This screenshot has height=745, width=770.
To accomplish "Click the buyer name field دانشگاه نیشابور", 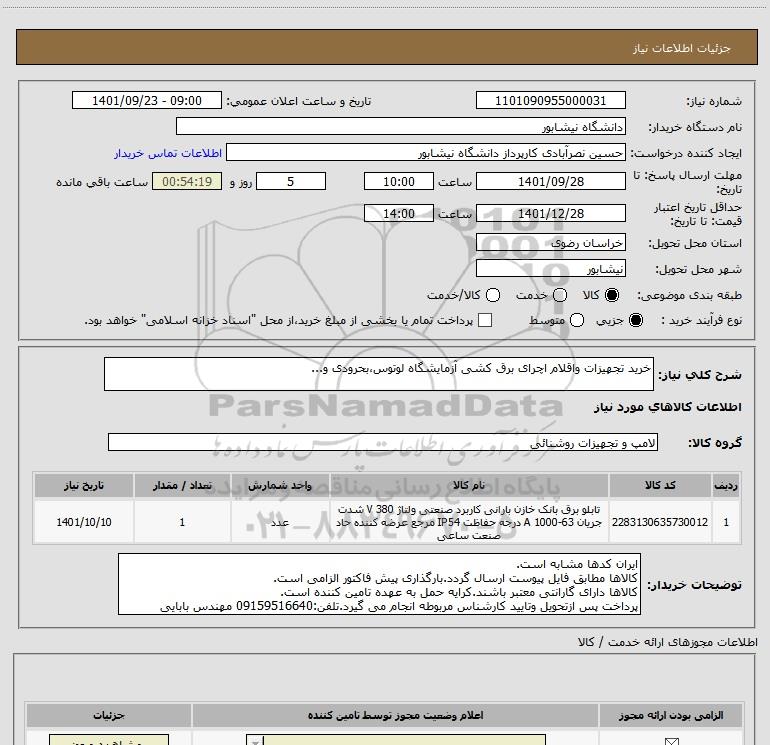I will click(x=401, y=127).
